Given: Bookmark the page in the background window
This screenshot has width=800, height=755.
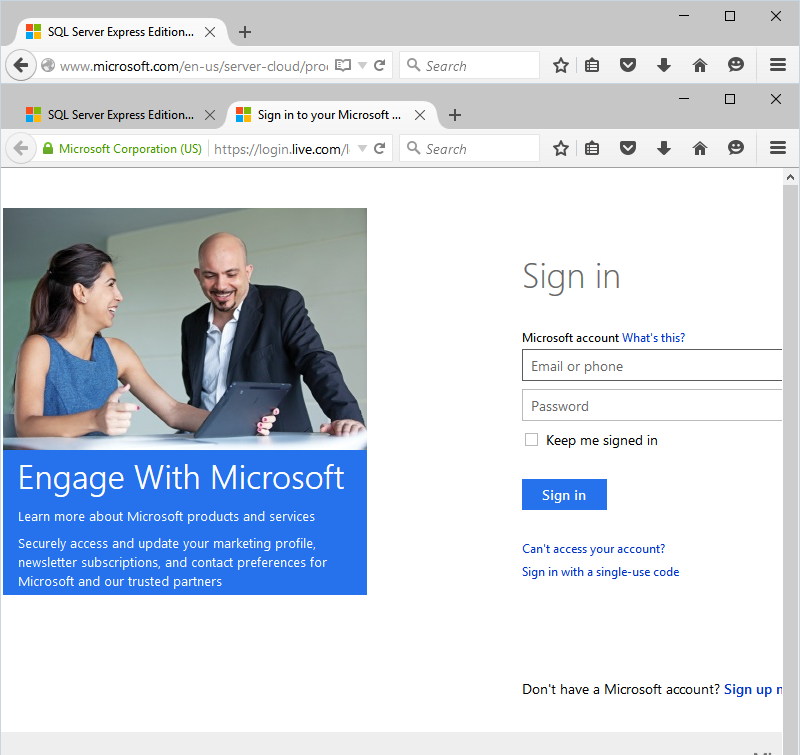Looking at the screenshot, I should (561, 65).
